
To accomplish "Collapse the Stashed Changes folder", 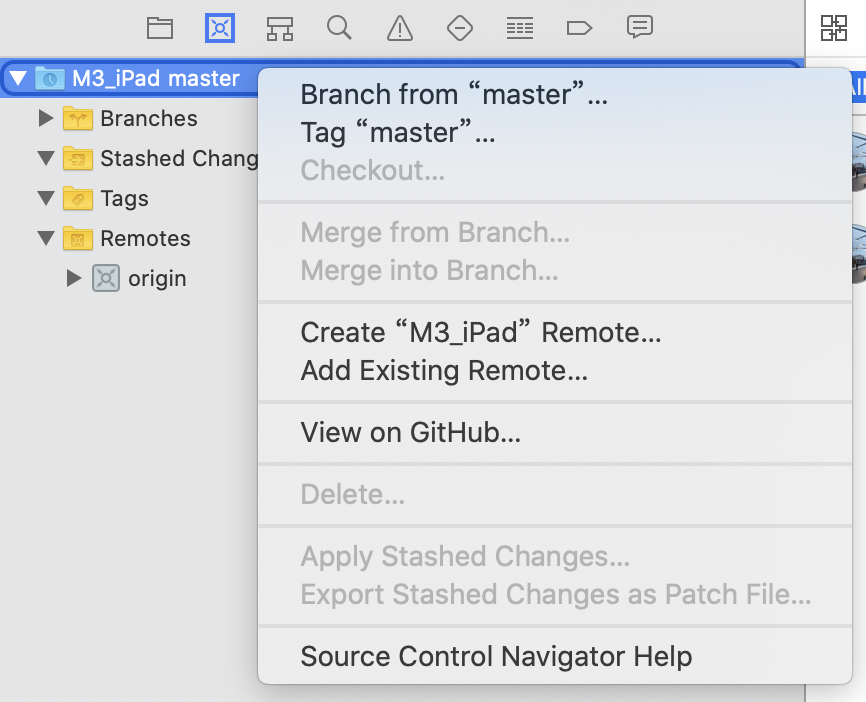I will [46, 158].
